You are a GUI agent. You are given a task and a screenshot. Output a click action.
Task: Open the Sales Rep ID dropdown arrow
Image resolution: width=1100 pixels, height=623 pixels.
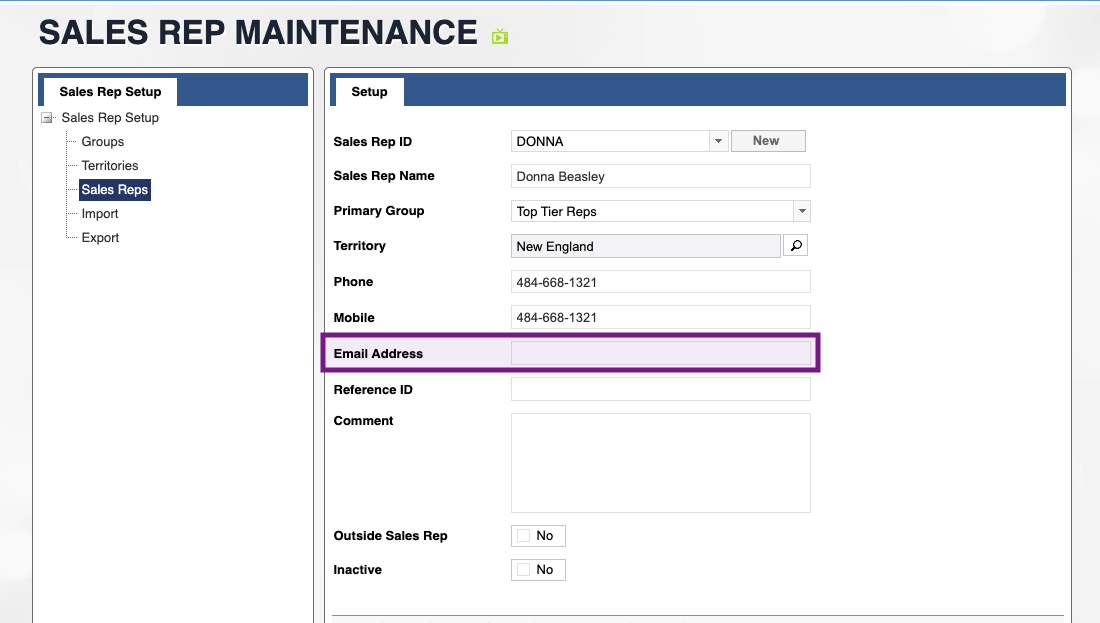pos(718,142)
